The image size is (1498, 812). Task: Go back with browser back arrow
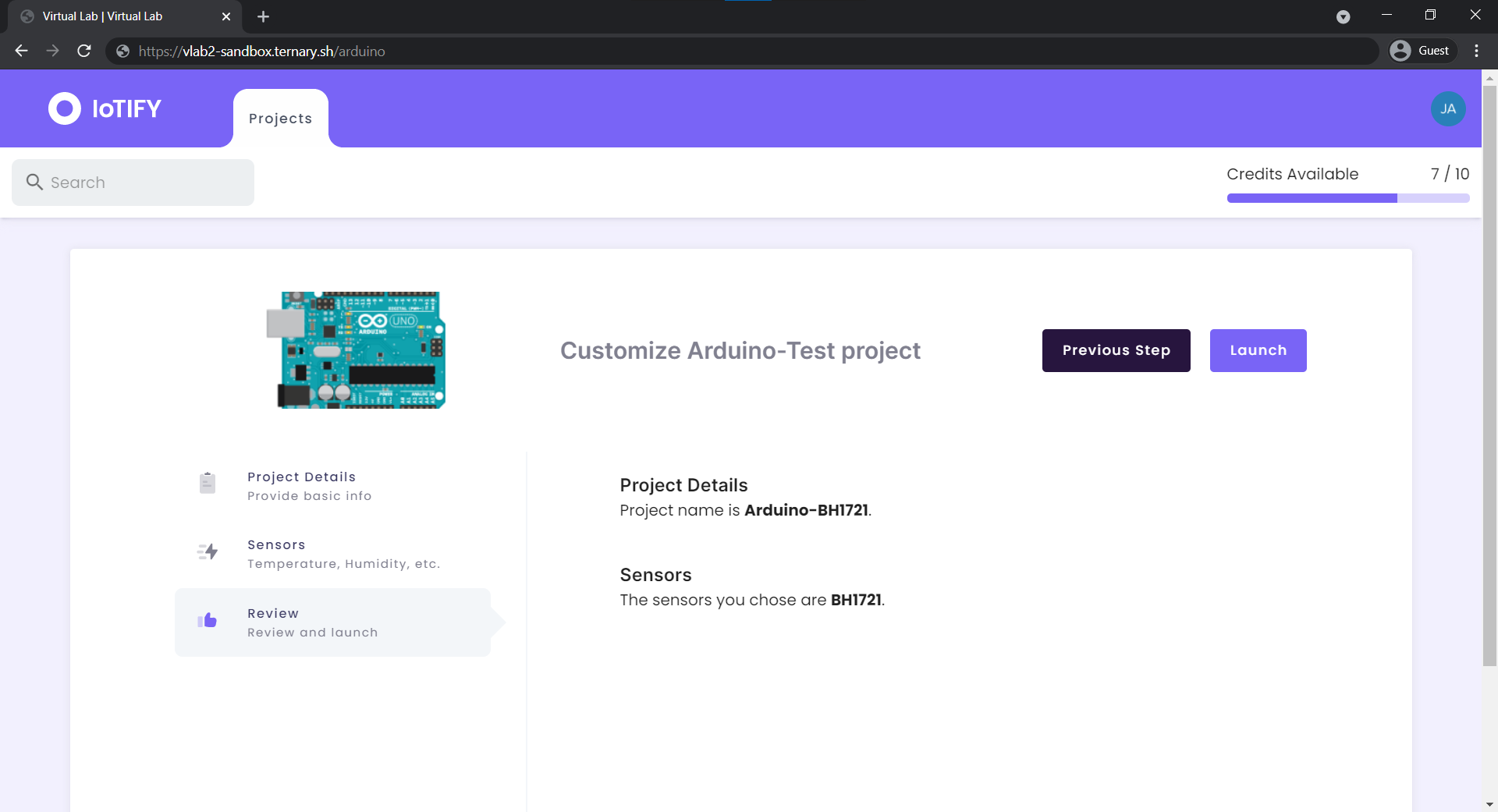point(21,51)
